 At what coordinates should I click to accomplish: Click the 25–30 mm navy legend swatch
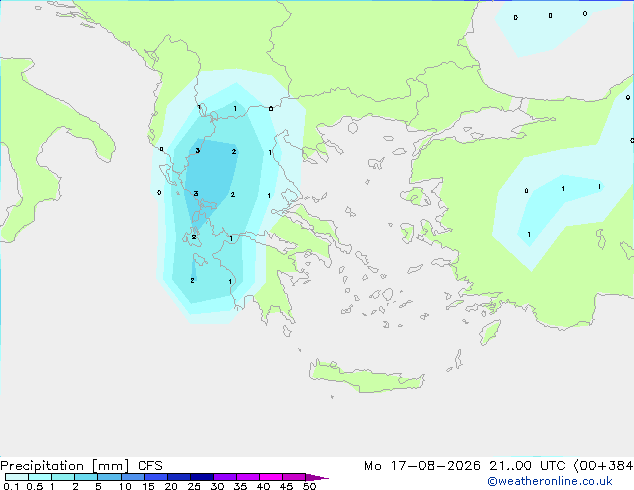pyautogui.click(x=201, y=477)
